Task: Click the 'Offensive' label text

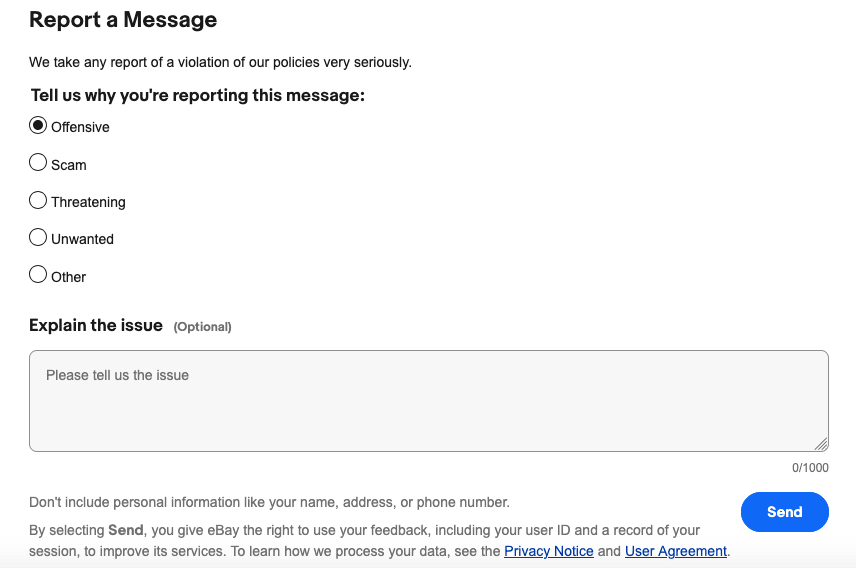Action: [80, 127]
